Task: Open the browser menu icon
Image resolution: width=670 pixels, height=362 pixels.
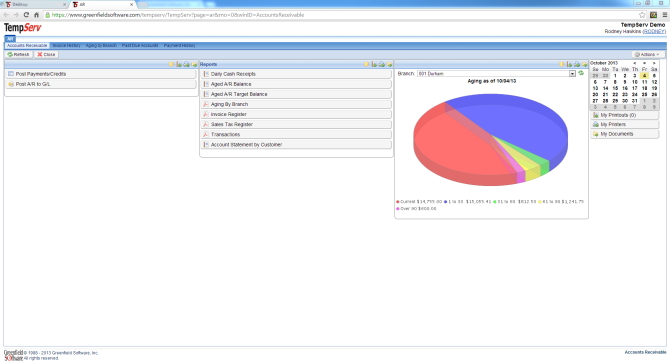Action: click(664, 15)
